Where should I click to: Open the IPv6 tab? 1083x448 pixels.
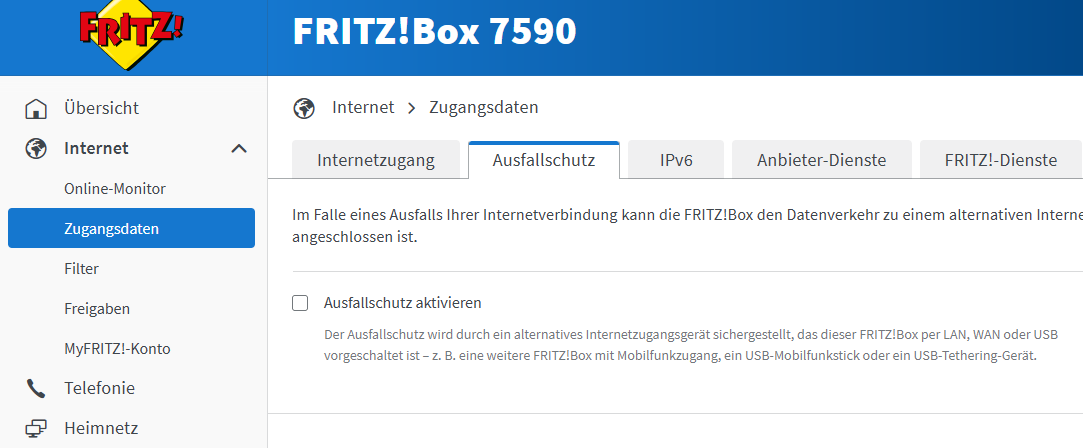pyautogui.click(x=676, y=160)
